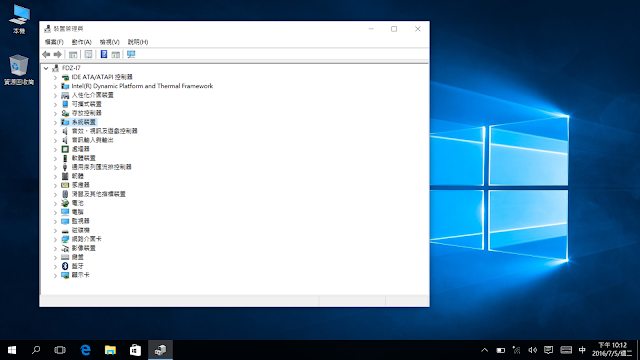The image size is (640, 360).
Task: Expand the 網路介面卡 network adapters arrow
Action: pyautogui.click(x=55, y=239)
